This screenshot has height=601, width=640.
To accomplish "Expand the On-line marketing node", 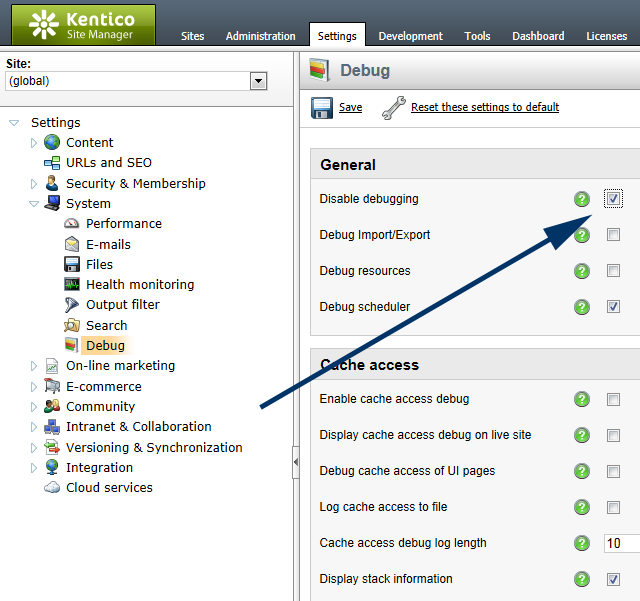I will point(34,366).
